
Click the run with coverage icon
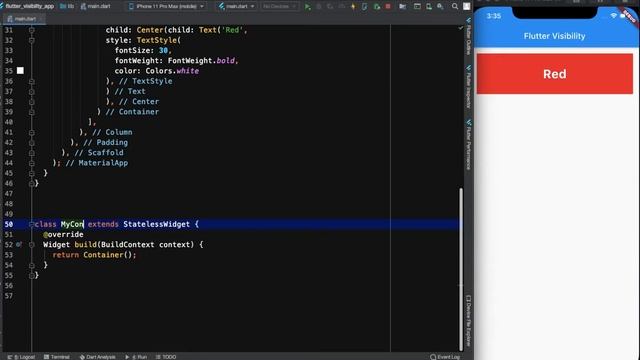click(330, 7)
